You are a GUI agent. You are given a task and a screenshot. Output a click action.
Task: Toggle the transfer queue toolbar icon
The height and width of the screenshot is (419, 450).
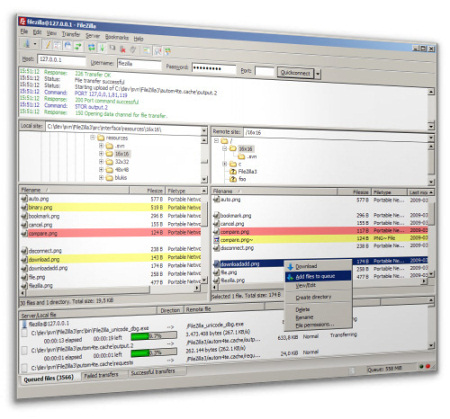(x=78, y=46)
